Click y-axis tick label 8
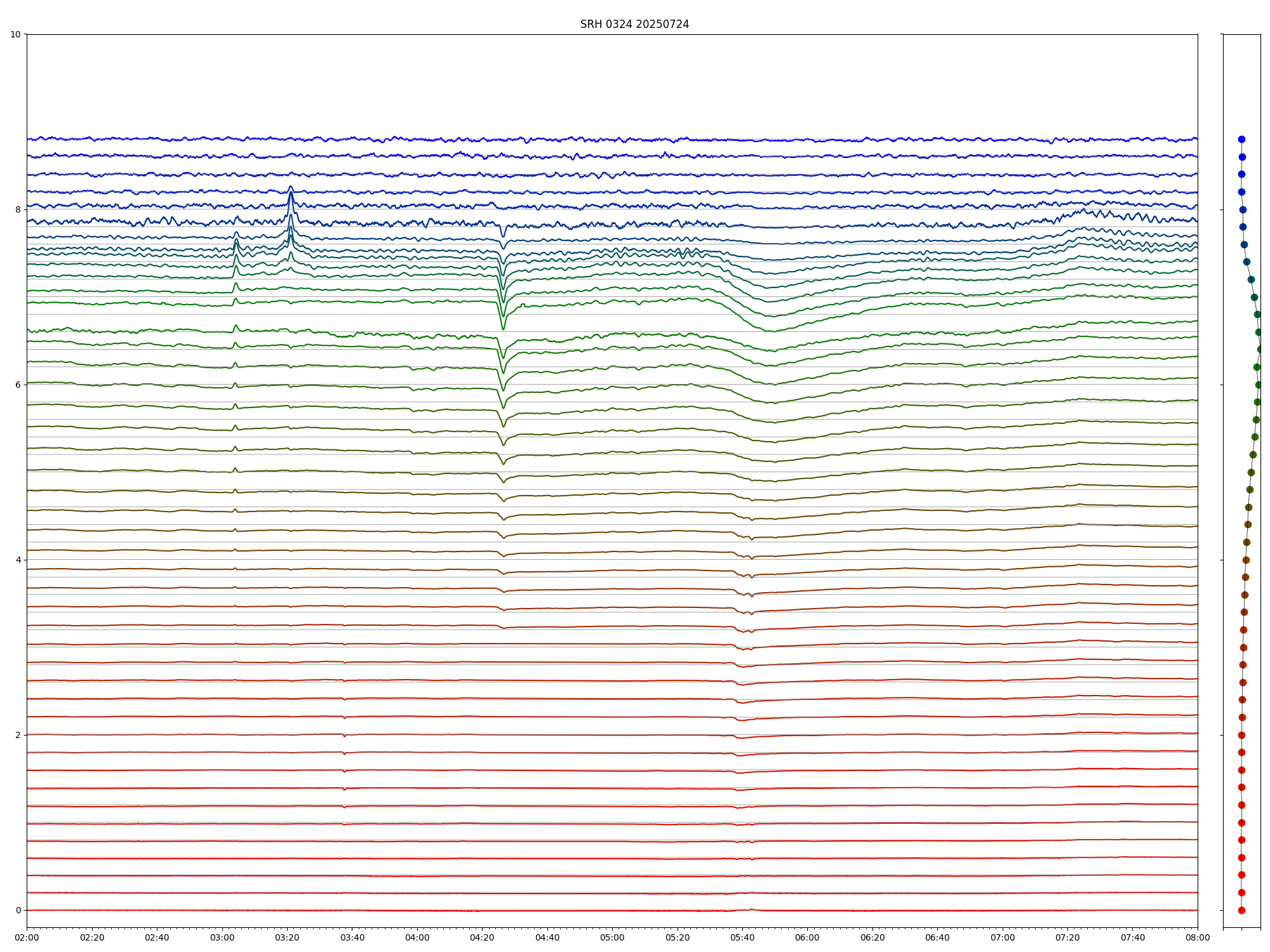 (x=18, y=209)
